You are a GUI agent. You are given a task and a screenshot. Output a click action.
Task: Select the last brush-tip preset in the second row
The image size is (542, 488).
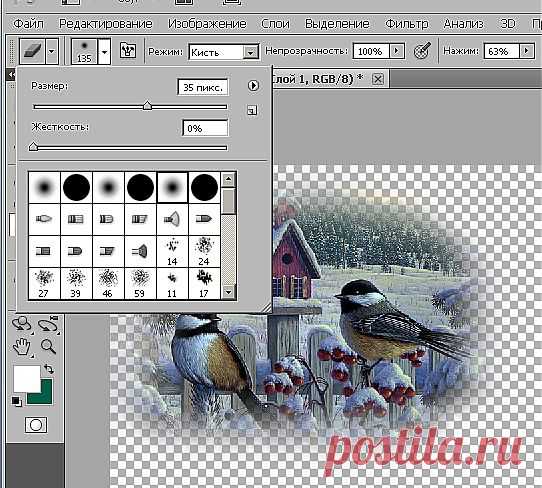tap(204, 219)
